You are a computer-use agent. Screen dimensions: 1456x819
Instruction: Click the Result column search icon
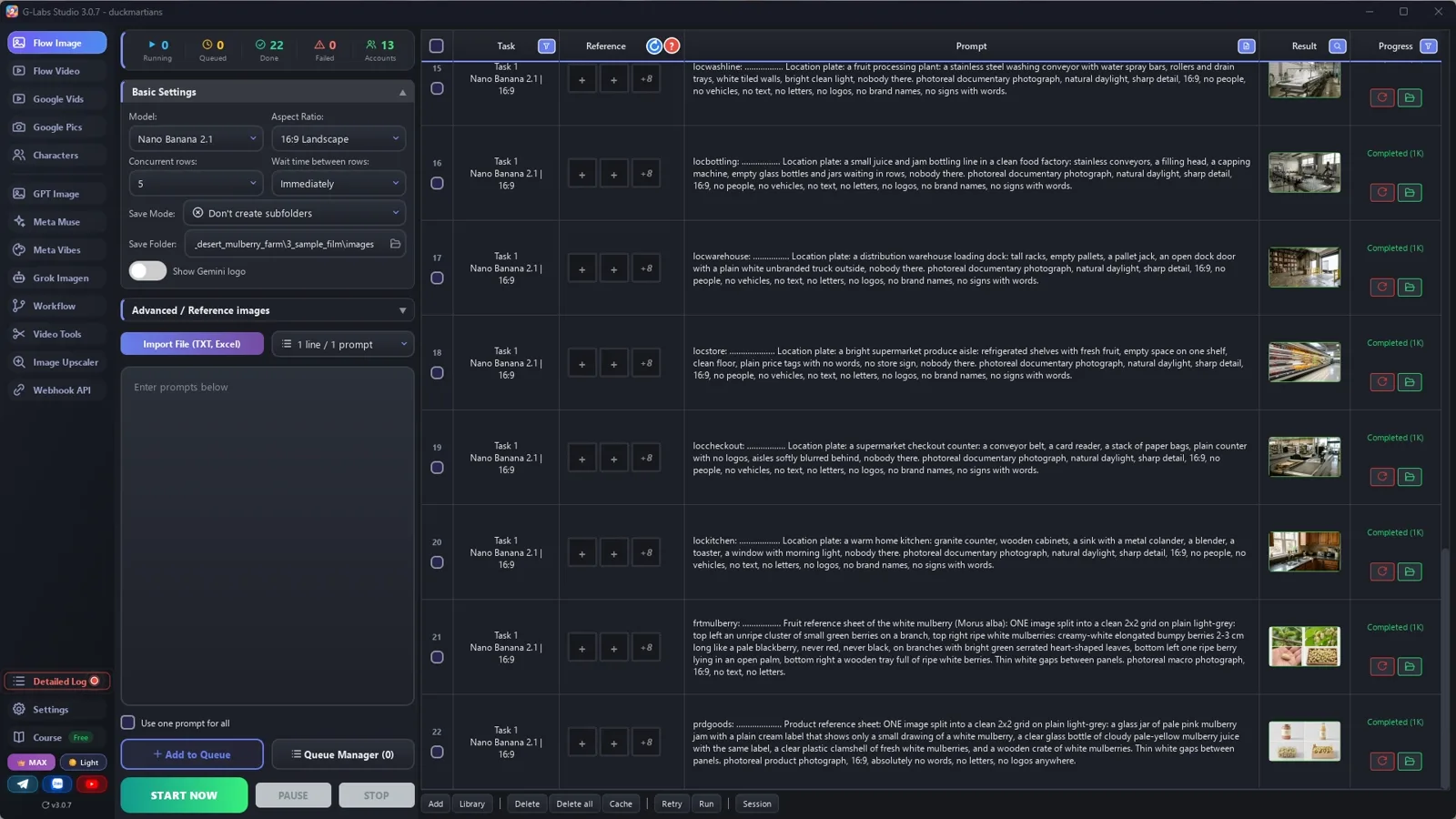click(x=1337, y=45)
